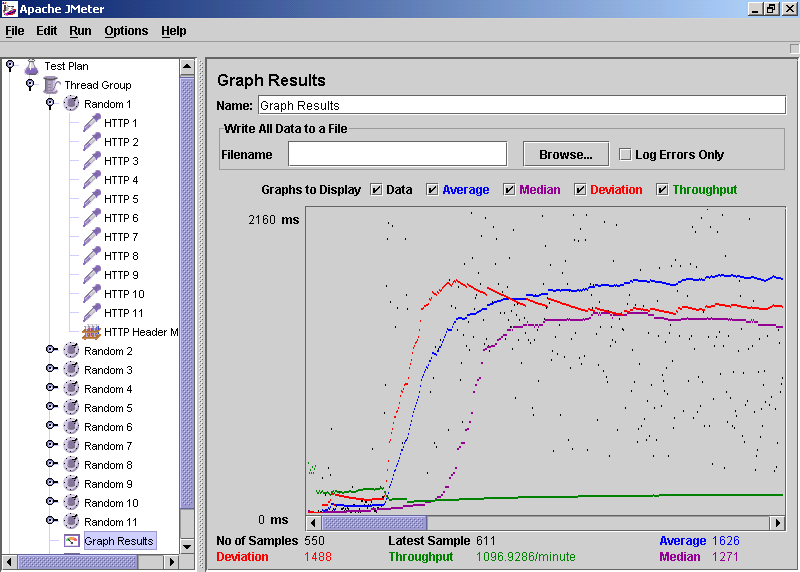The image size is (800, 572).
Task: Click the HTTP 7 sampler pipette icon
Action: [92, 237]
